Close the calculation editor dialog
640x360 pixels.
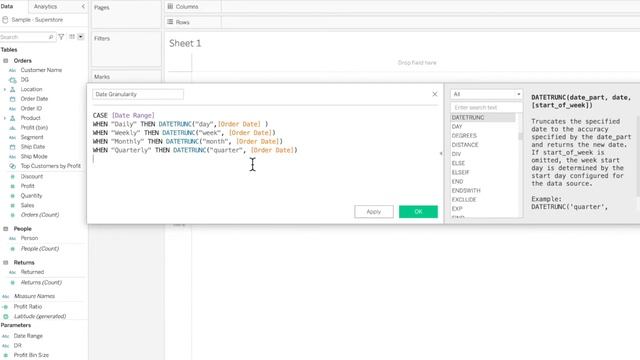(x=435, y=94)
